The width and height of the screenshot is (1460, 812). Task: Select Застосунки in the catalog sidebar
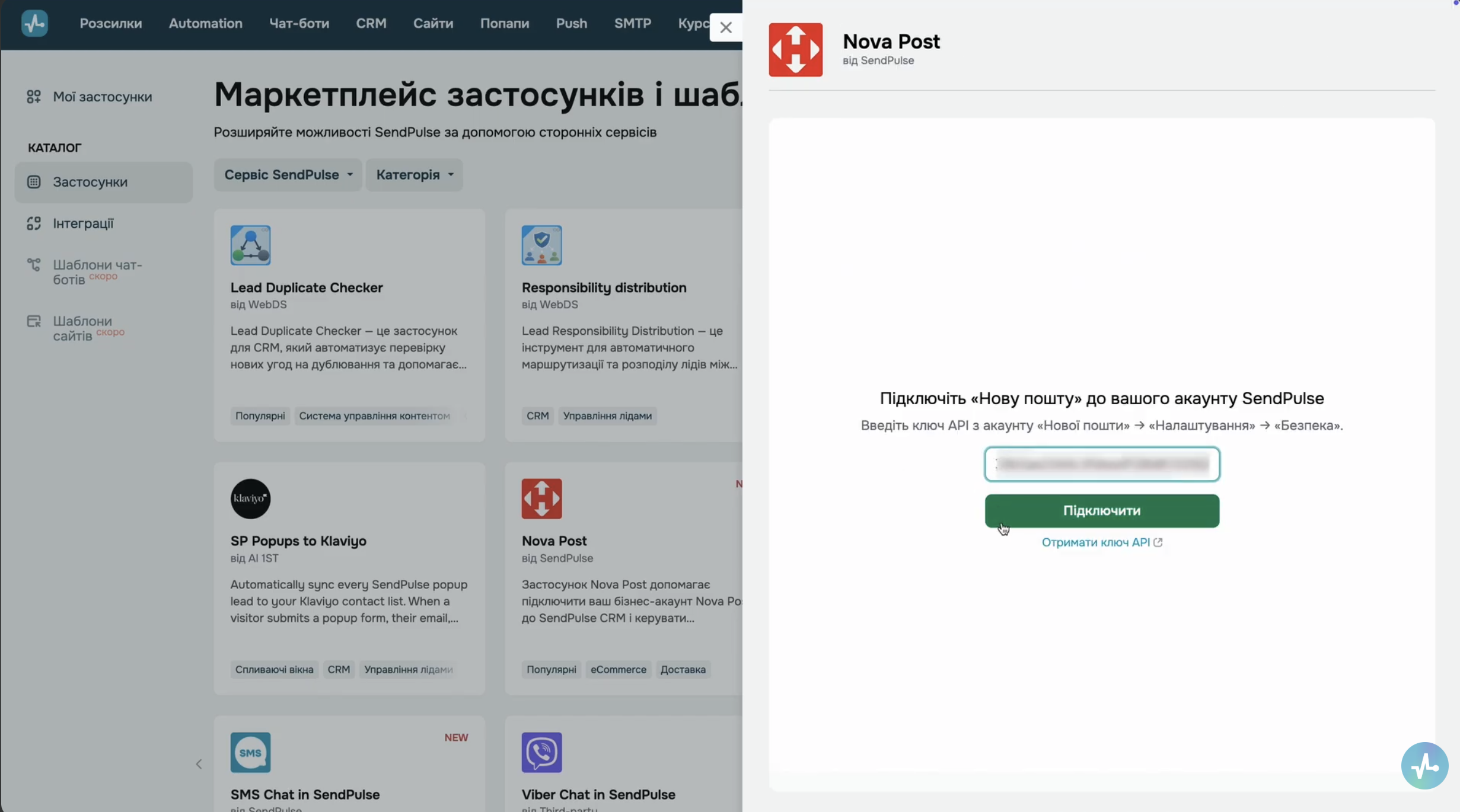[x=104, y=182]
